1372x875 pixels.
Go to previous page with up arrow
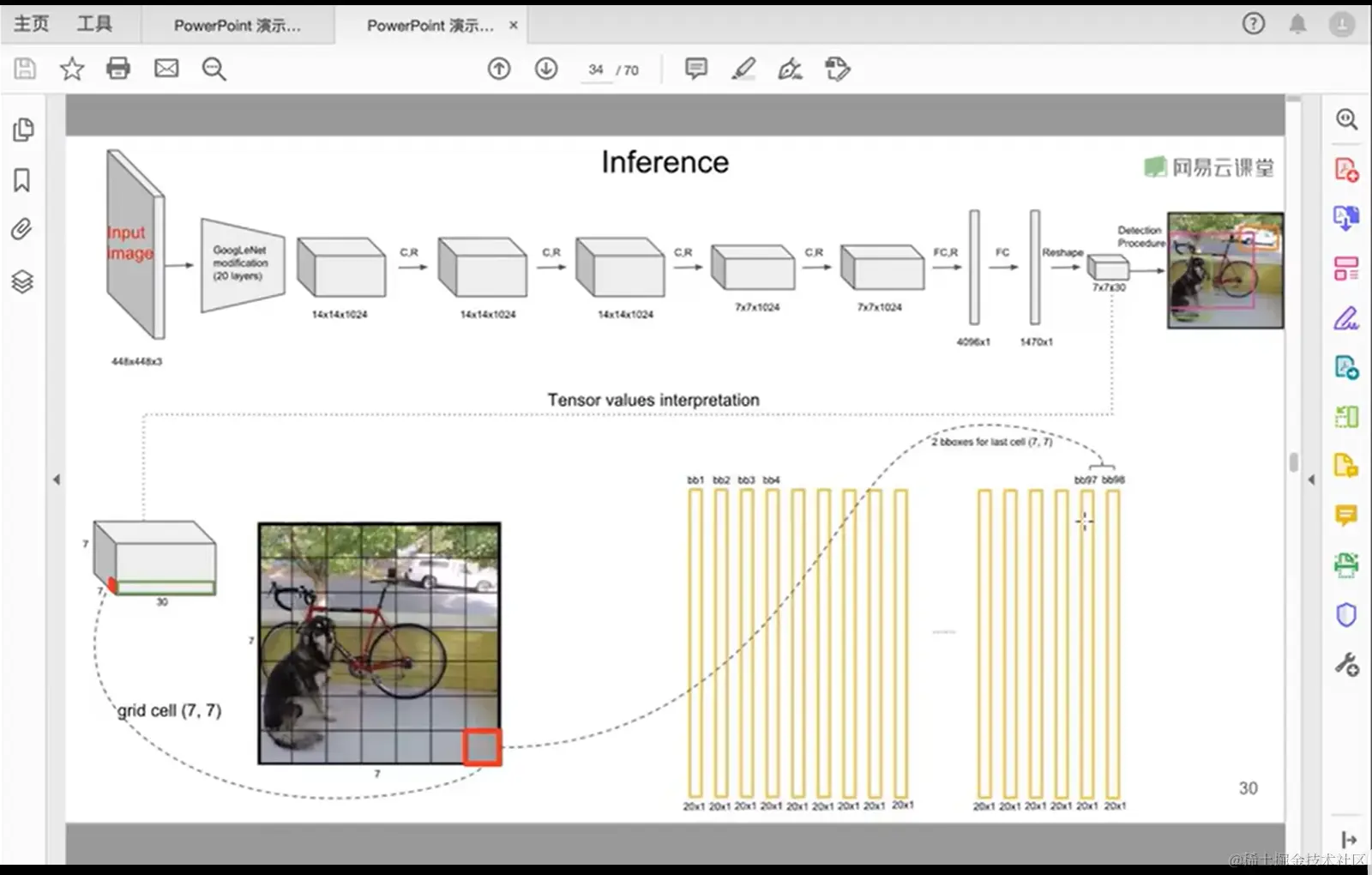[x=499, y=69]
